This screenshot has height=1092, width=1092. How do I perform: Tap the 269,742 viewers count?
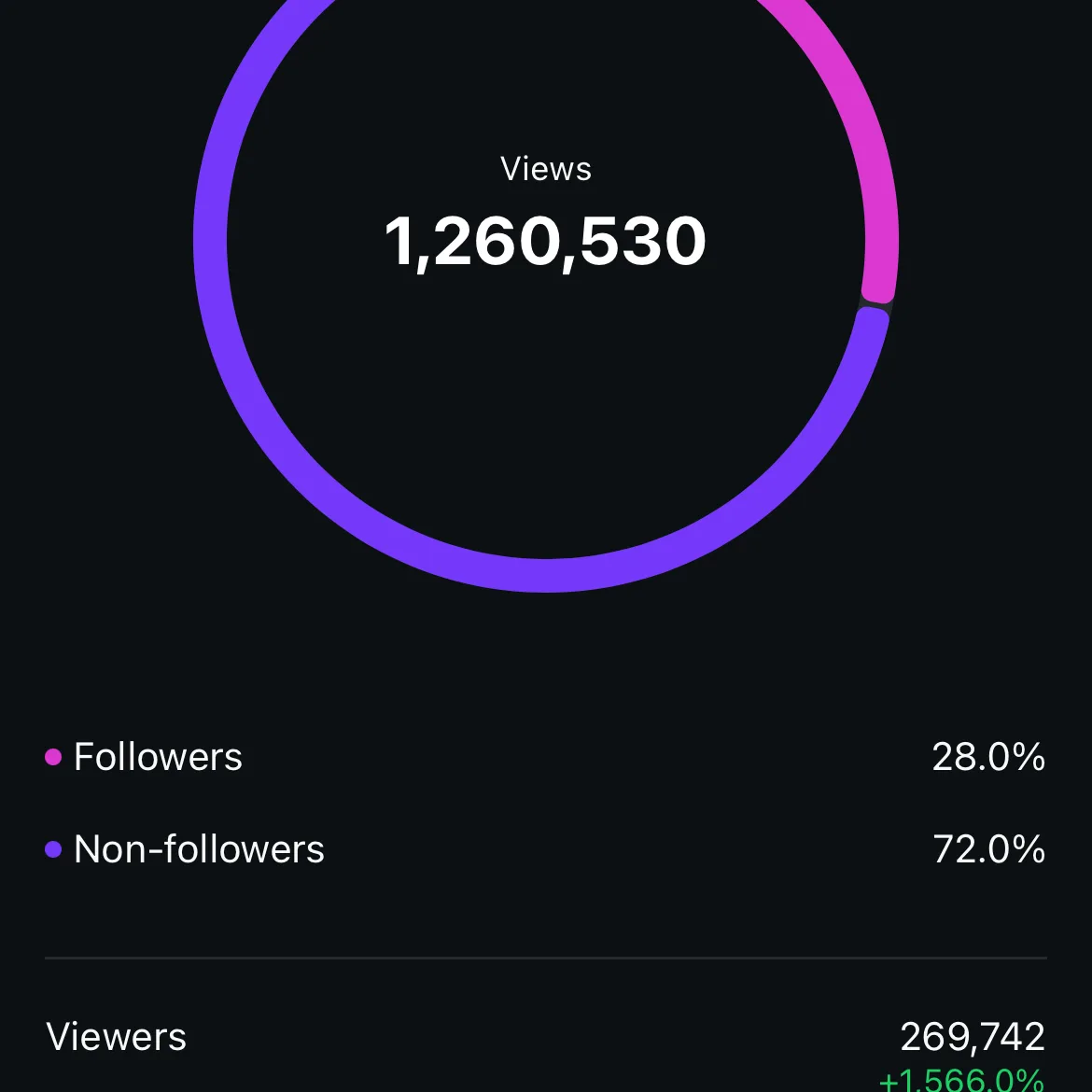pyautogui.click(x=973, y=1037)
